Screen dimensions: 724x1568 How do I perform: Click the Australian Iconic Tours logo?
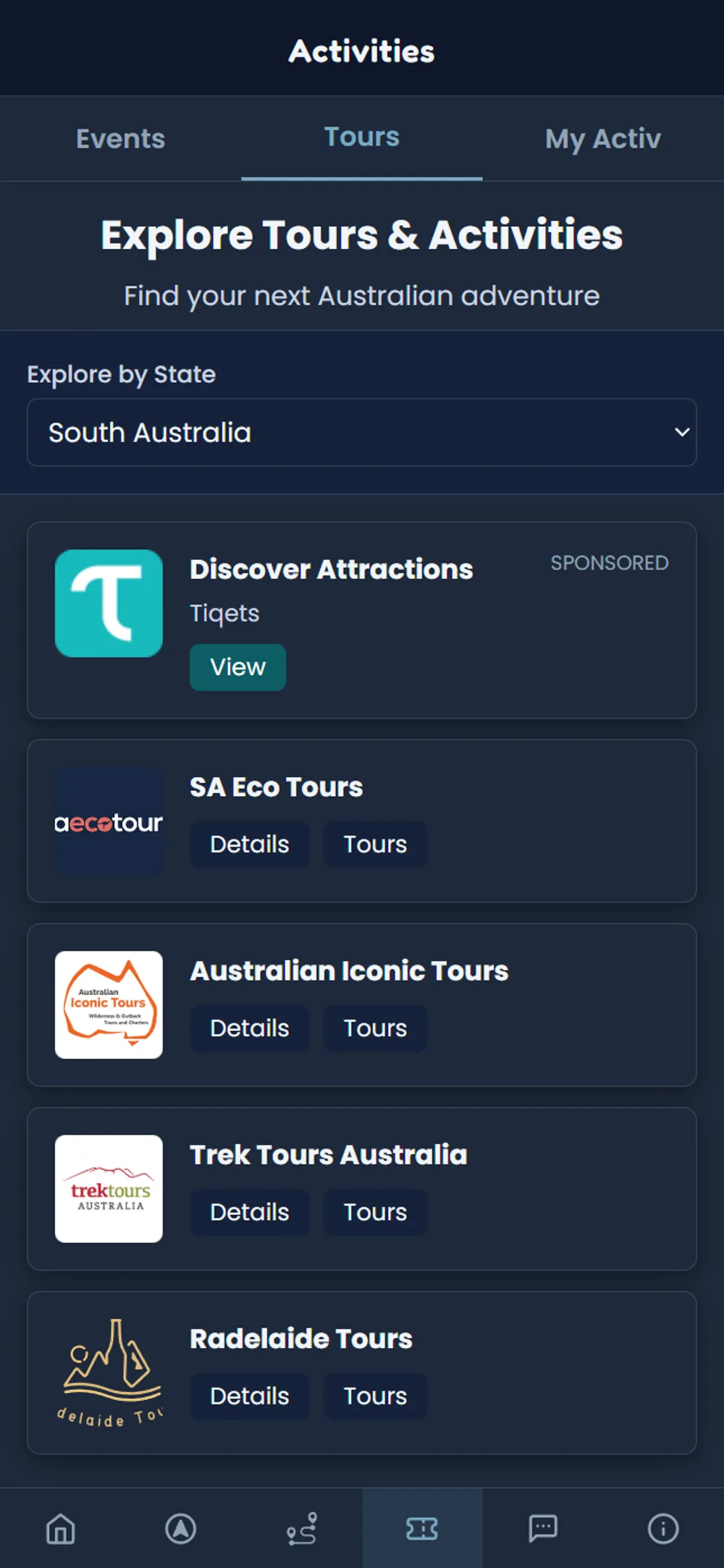(x=109, y=1005)
